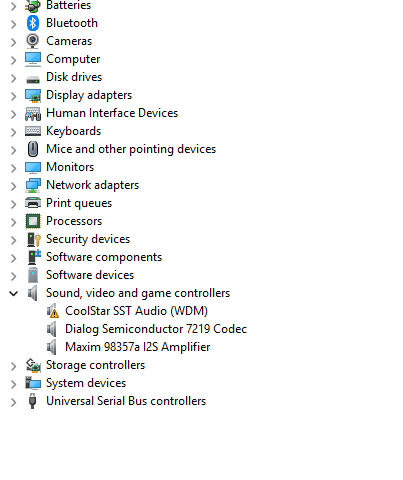Image resolution: width=403 pixels, height=480 pixels.
Task: Expand the Keyboards category arrow
Action: 13,132
